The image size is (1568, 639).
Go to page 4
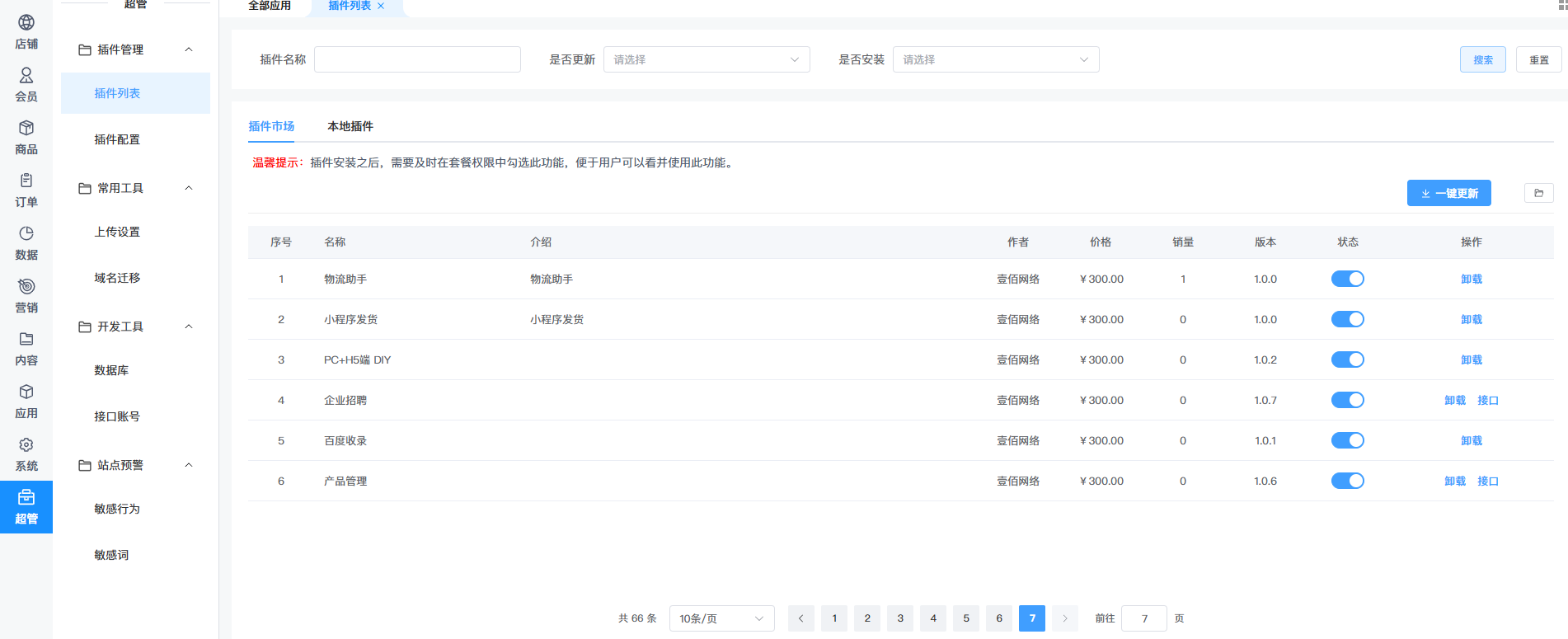[x=933, y=618]
